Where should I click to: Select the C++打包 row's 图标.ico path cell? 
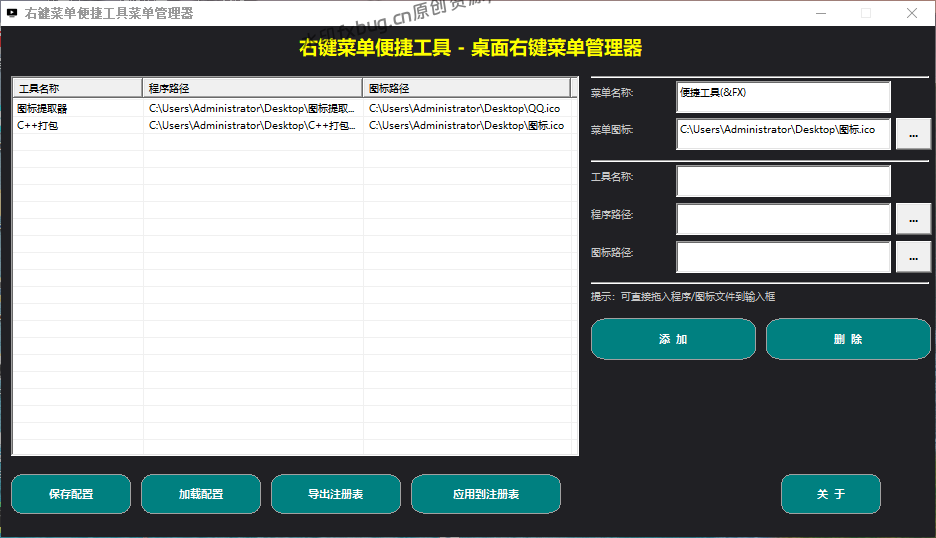coord(469,125)
